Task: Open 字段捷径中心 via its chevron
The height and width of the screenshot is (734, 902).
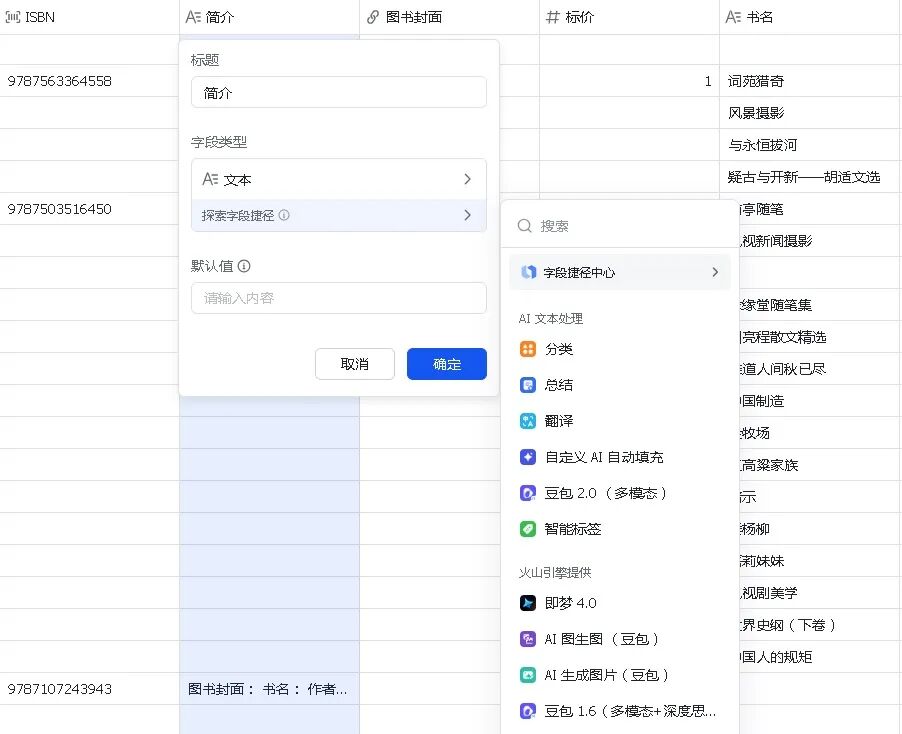Action: (714, 271)
